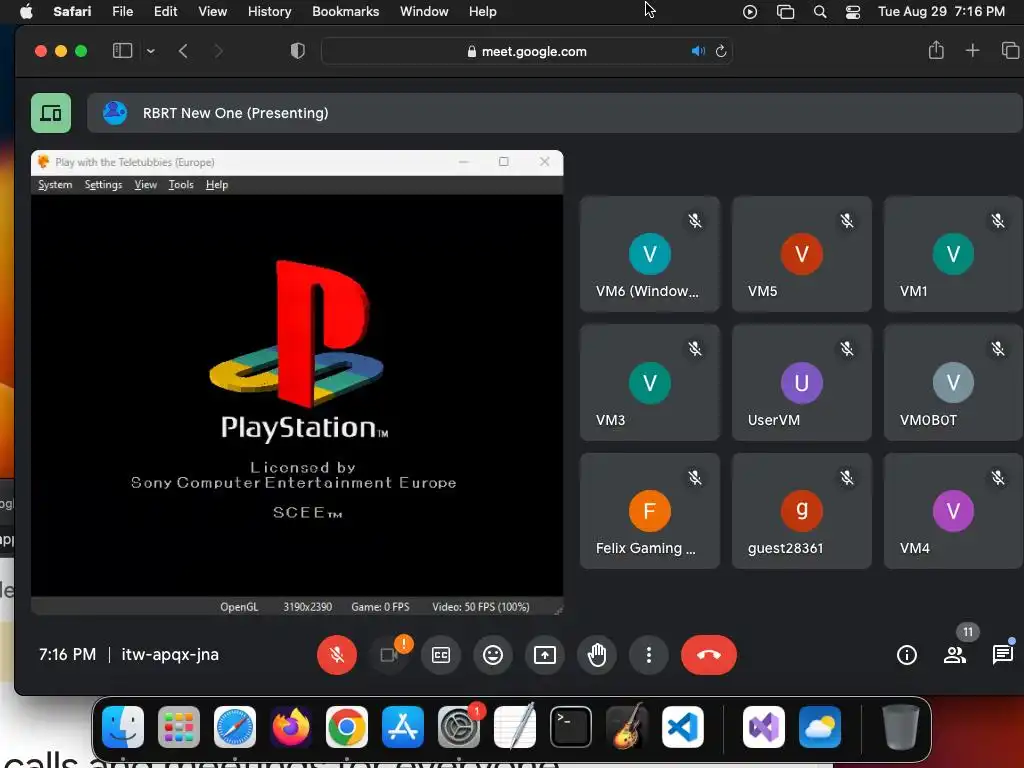Launch Firefox from the Dock
Viewport: 1024px width, 768px height.
tap(291, 727)
